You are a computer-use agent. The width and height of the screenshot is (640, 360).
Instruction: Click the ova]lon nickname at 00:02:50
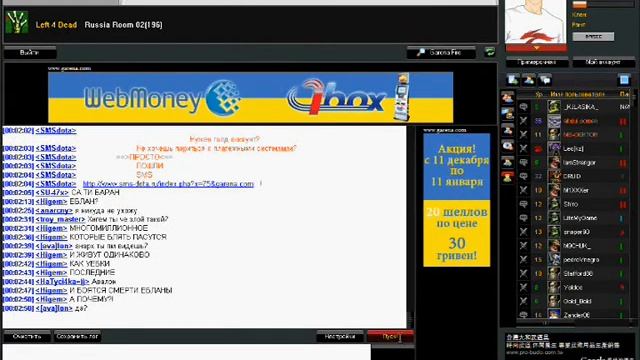[x=54, y=309]
